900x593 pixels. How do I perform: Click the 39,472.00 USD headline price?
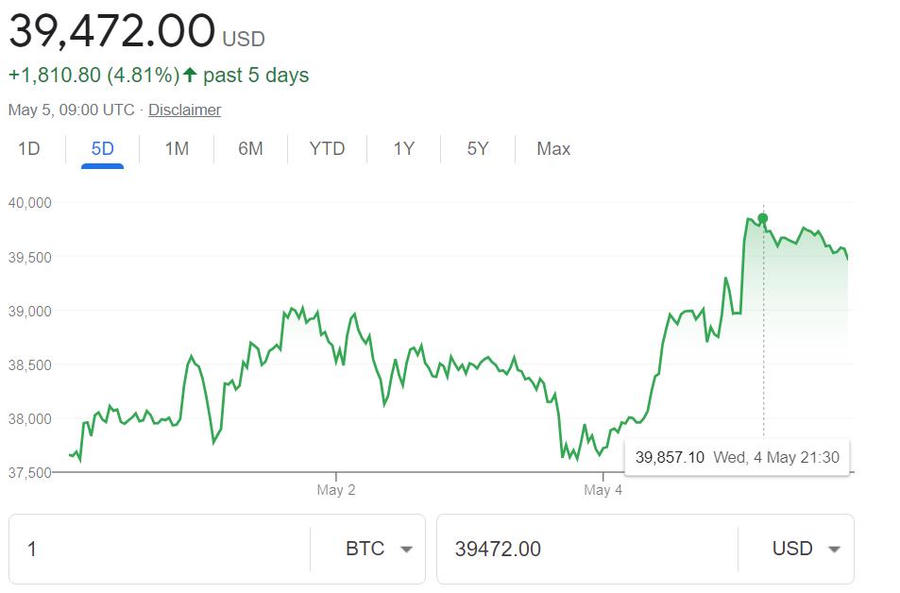pyautogui.click(x=112, y=31)
